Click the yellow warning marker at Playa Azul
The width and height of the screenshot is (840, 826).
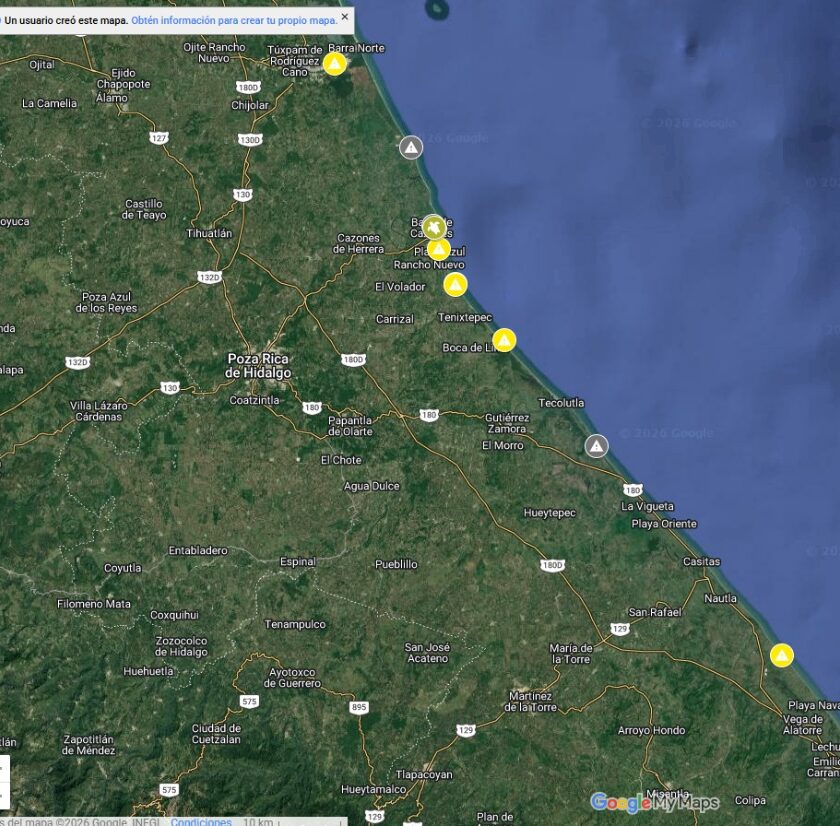click(x=439, y=249)
